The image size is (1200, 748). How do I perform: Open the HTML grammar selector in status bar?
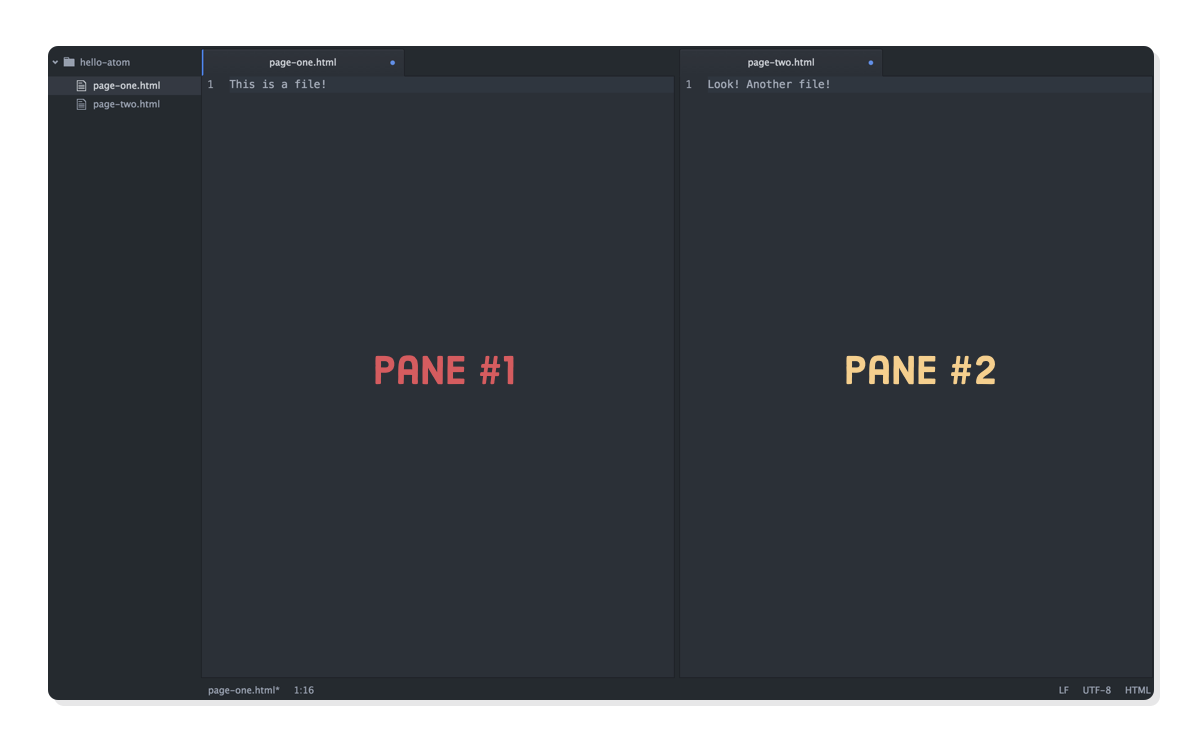pyautogui.click(x=1138, y=689)
